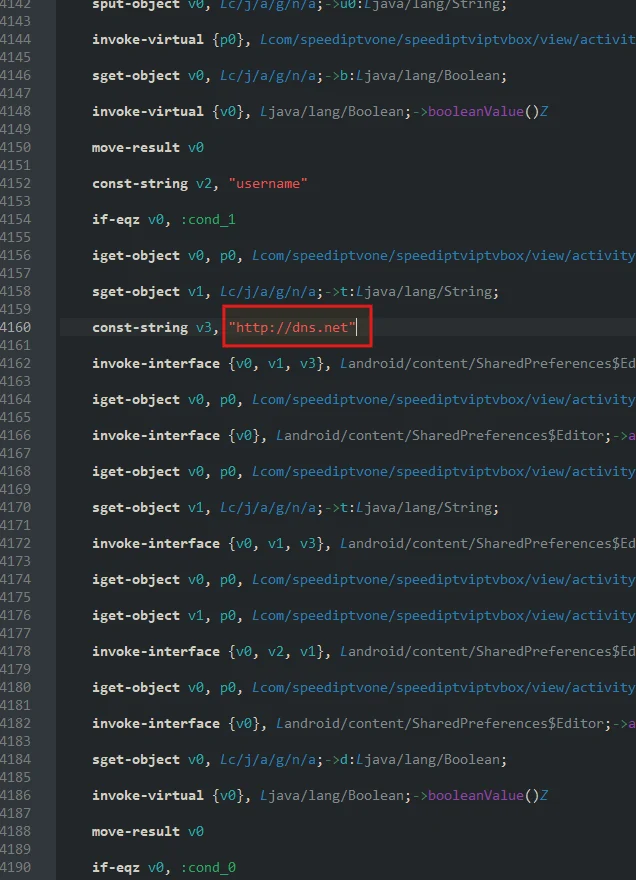Viewport: 636px width, 880px height.
Task: Click line number 4189 in the gutter
Action: (x=16, y=849)
